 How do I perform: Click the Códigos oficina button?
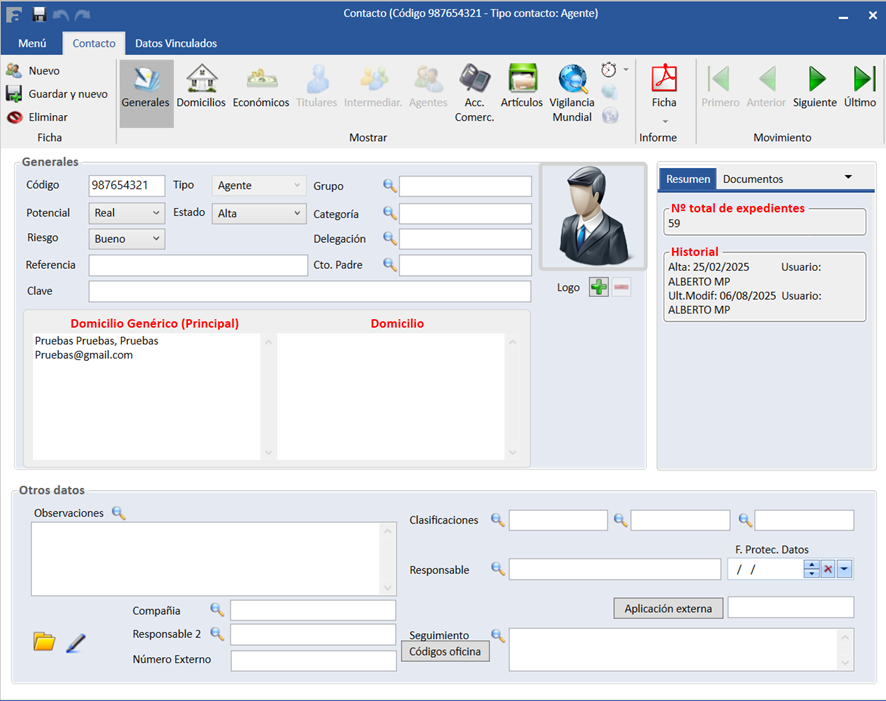445,652
